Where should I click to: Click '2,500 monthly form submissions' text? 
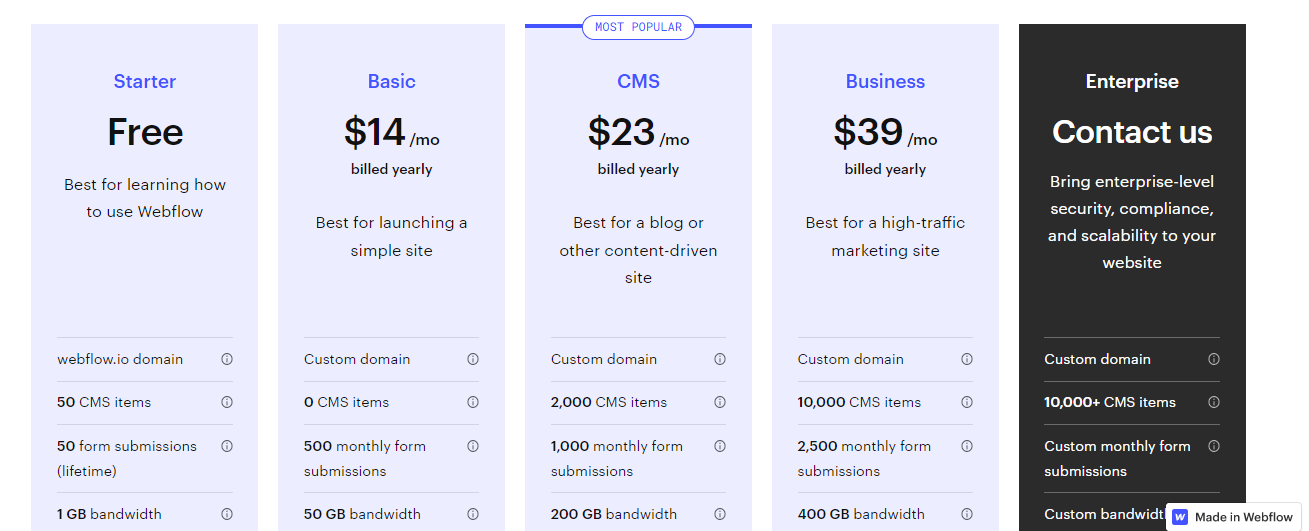(864, 458)
